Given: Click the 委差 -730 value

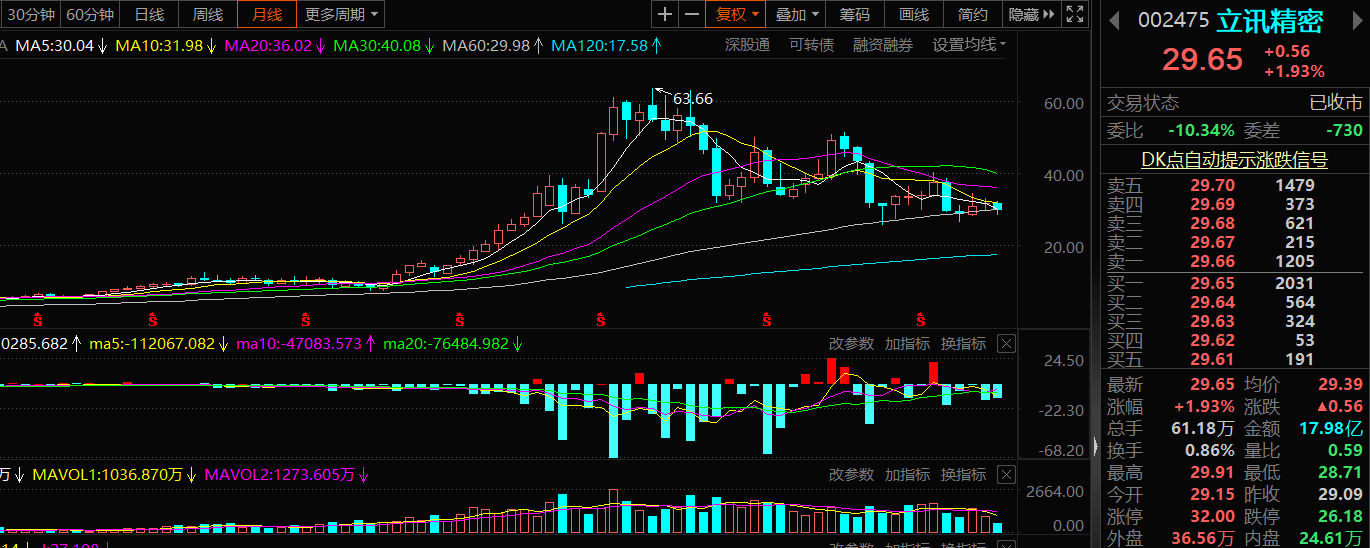Looking at the screenshot, I should (x=1343, y=130).
